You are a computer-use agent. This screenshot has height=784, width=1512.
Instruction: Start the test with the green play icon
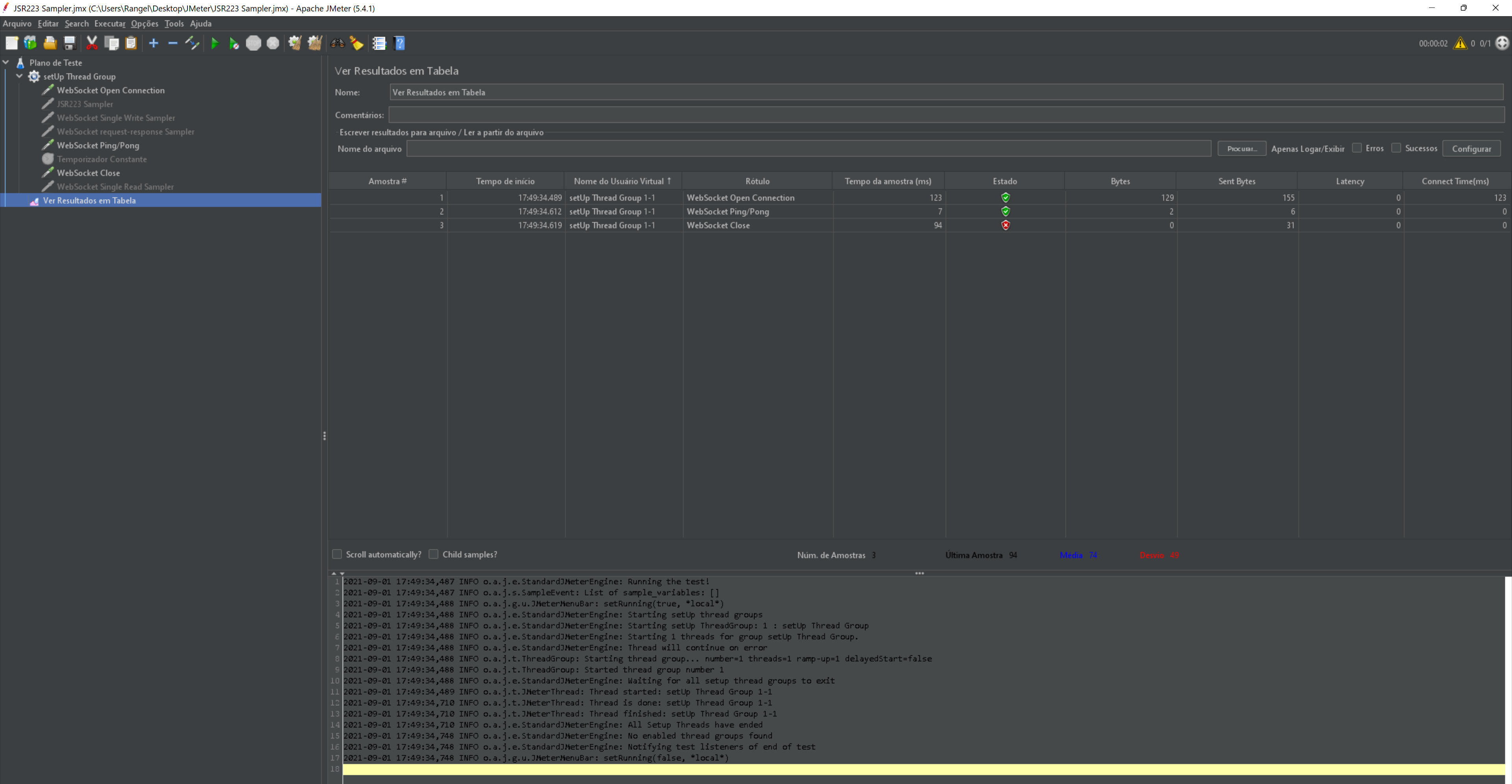point(215,43)
